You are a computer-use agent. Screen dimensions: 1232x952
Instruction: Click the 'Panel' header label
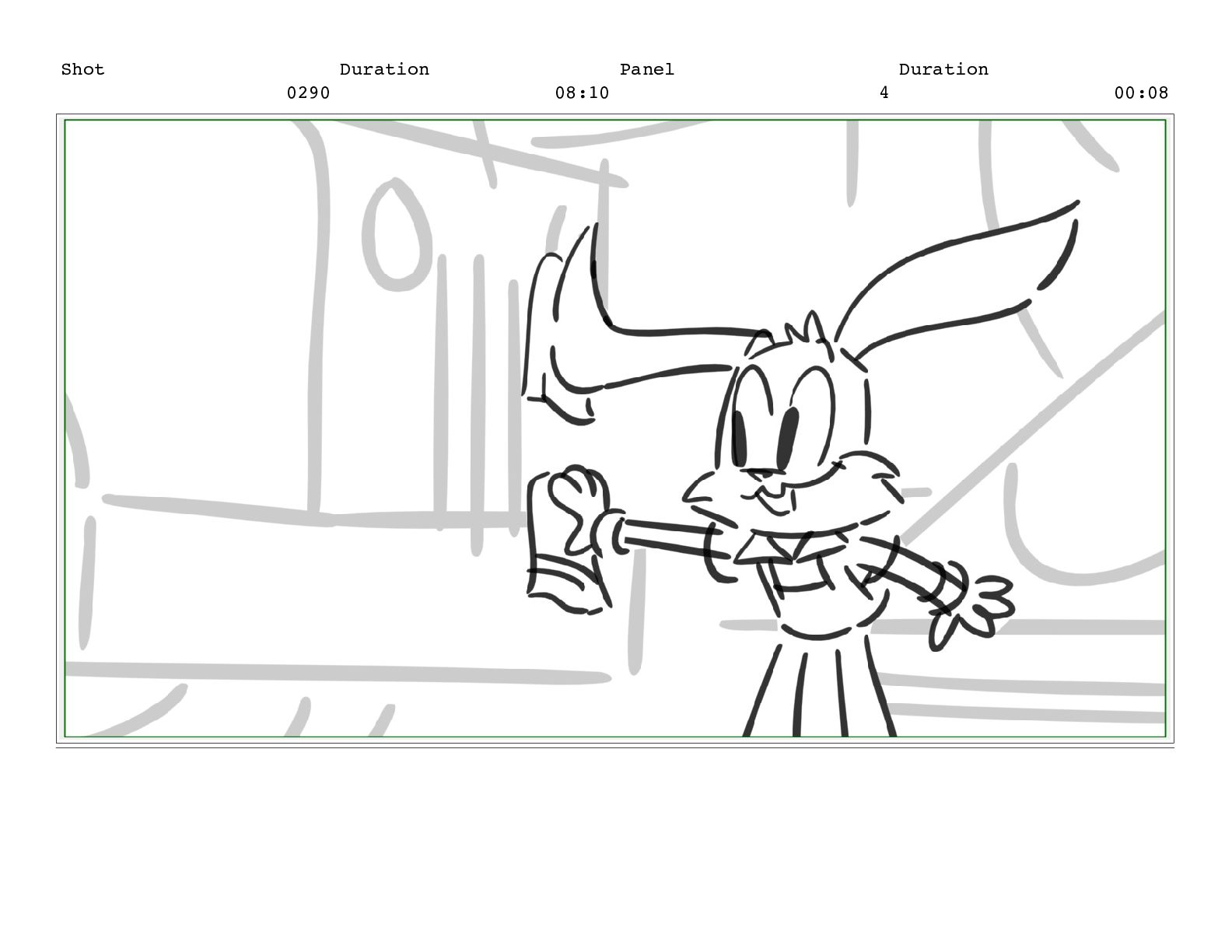pyautogui.click(x=647, y=69)
